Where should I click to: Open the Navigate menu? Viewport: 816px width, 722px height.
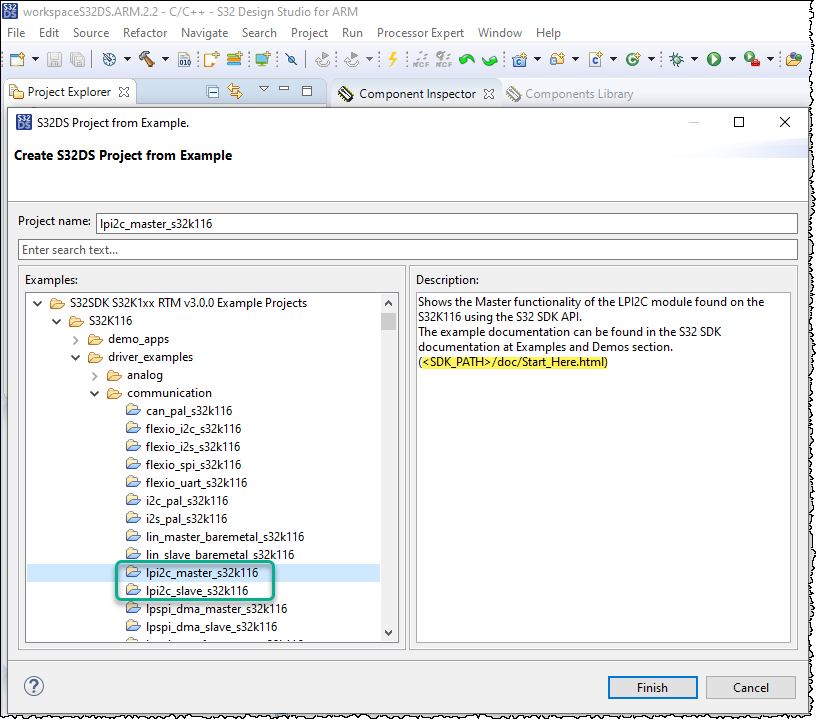[x=205, y=33]
